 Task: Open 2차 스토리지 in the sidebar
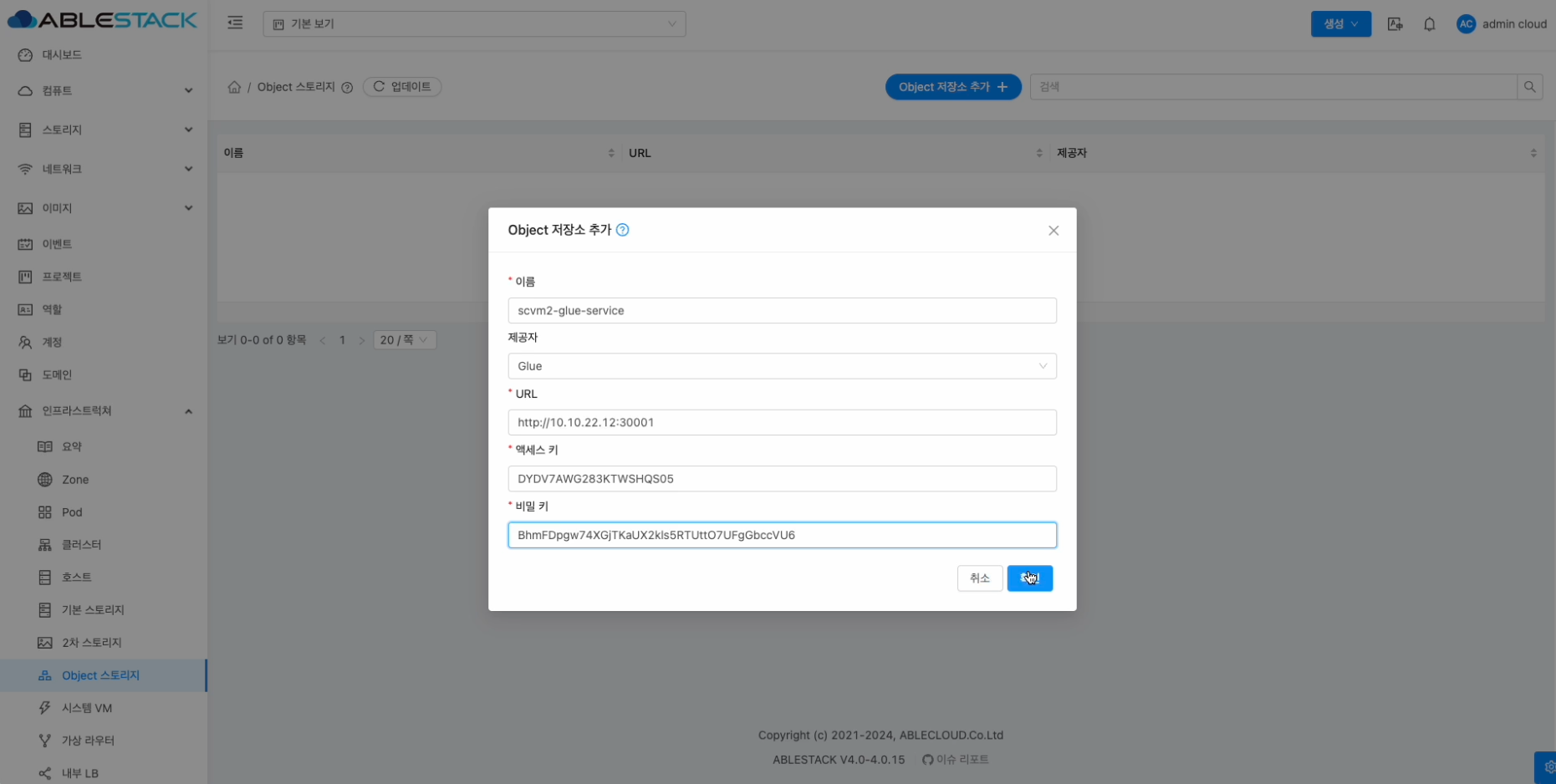click(104, 642)
